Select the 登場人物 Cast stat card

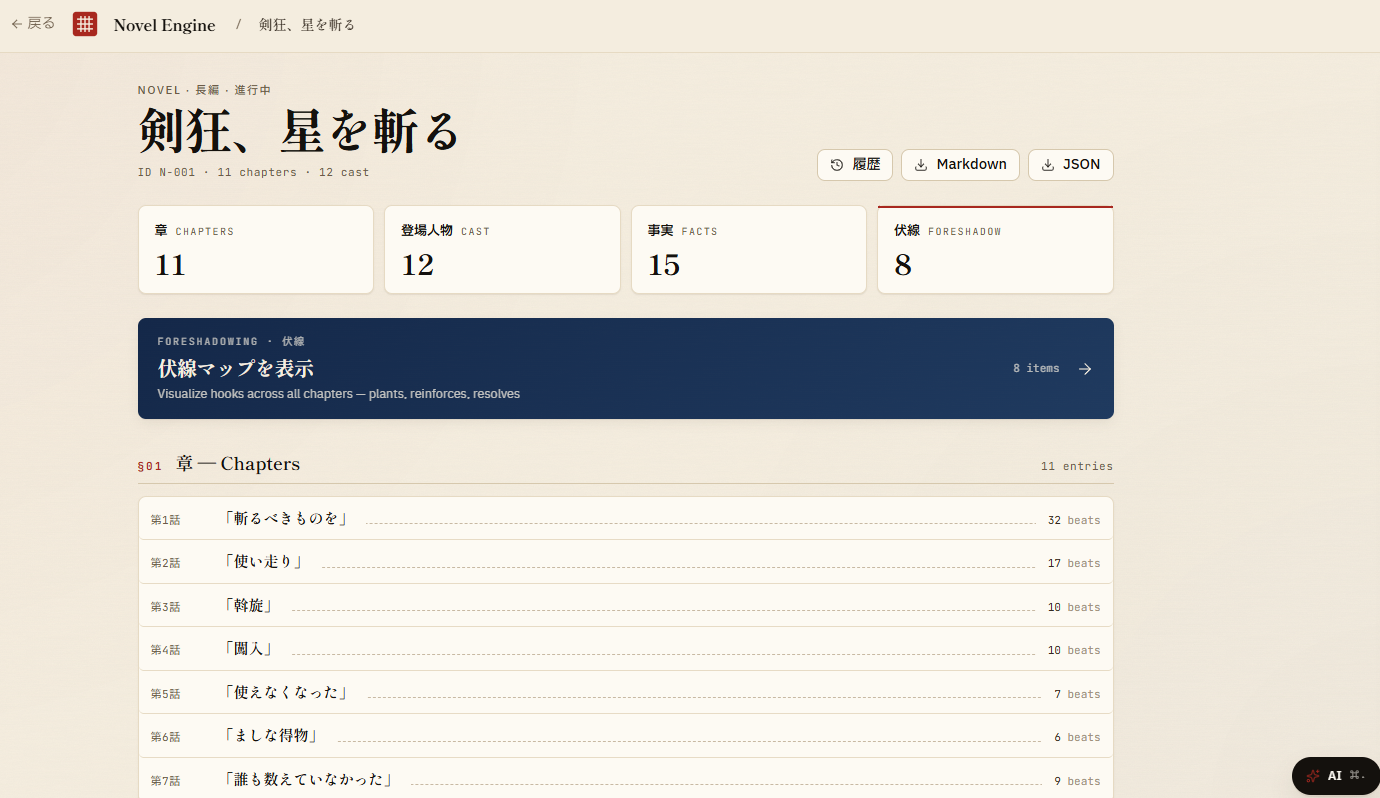click(x=502, y=250)
